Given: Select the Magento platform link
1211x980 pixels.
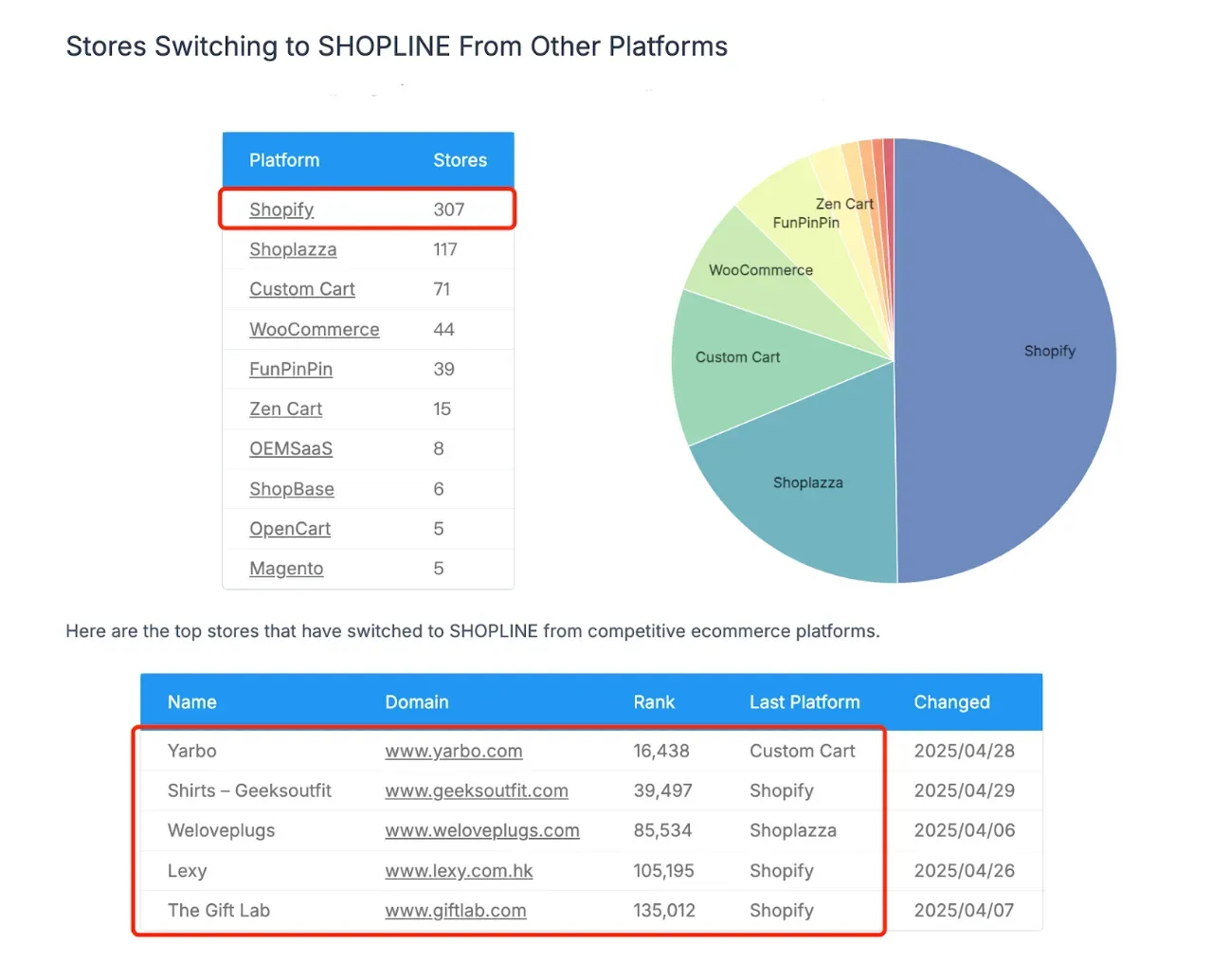Looking at the screenshot, I should pos(286,569).
